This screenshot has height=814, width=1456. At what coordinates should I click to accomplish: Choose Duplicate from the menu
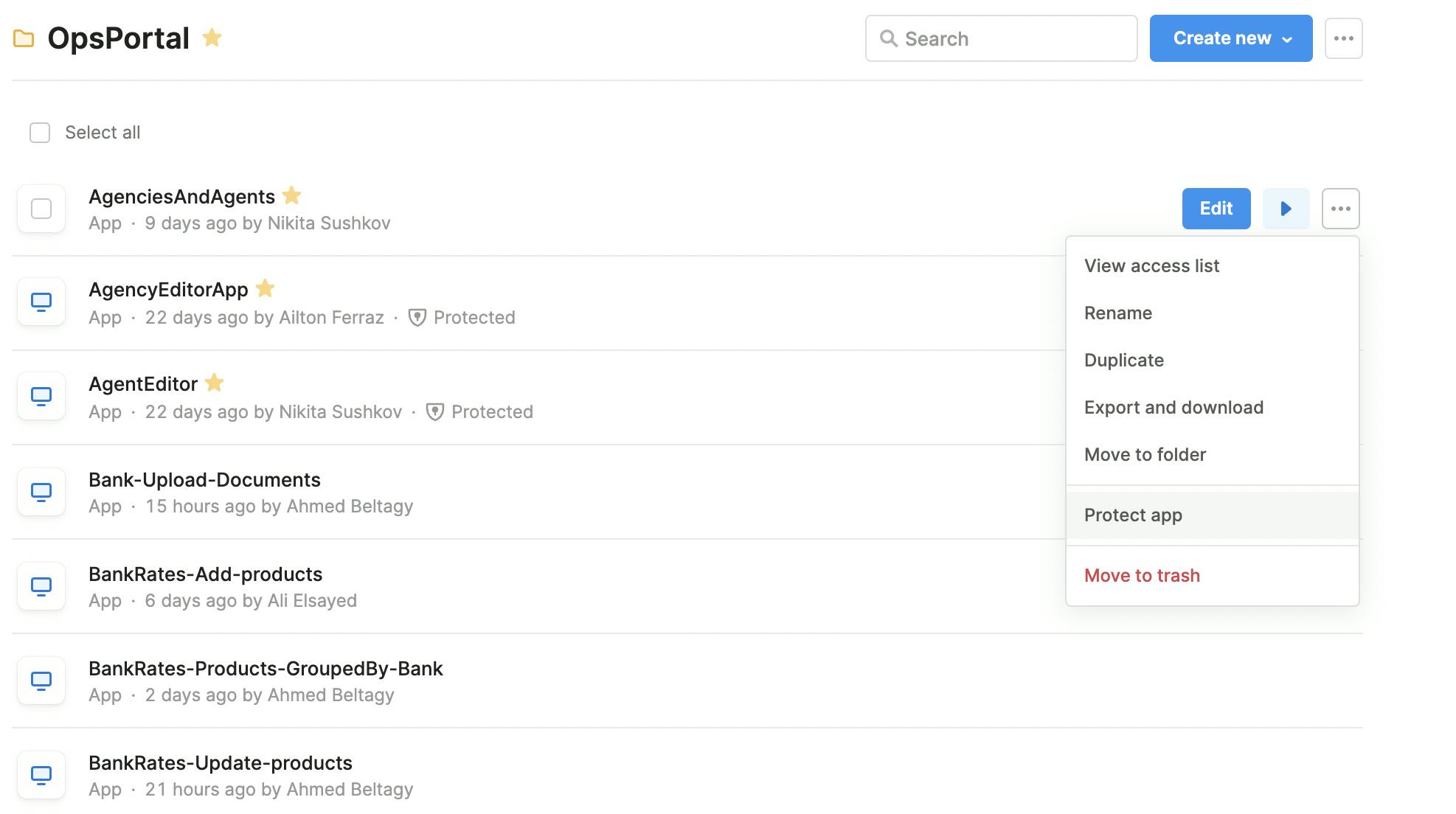(1212, 361)
